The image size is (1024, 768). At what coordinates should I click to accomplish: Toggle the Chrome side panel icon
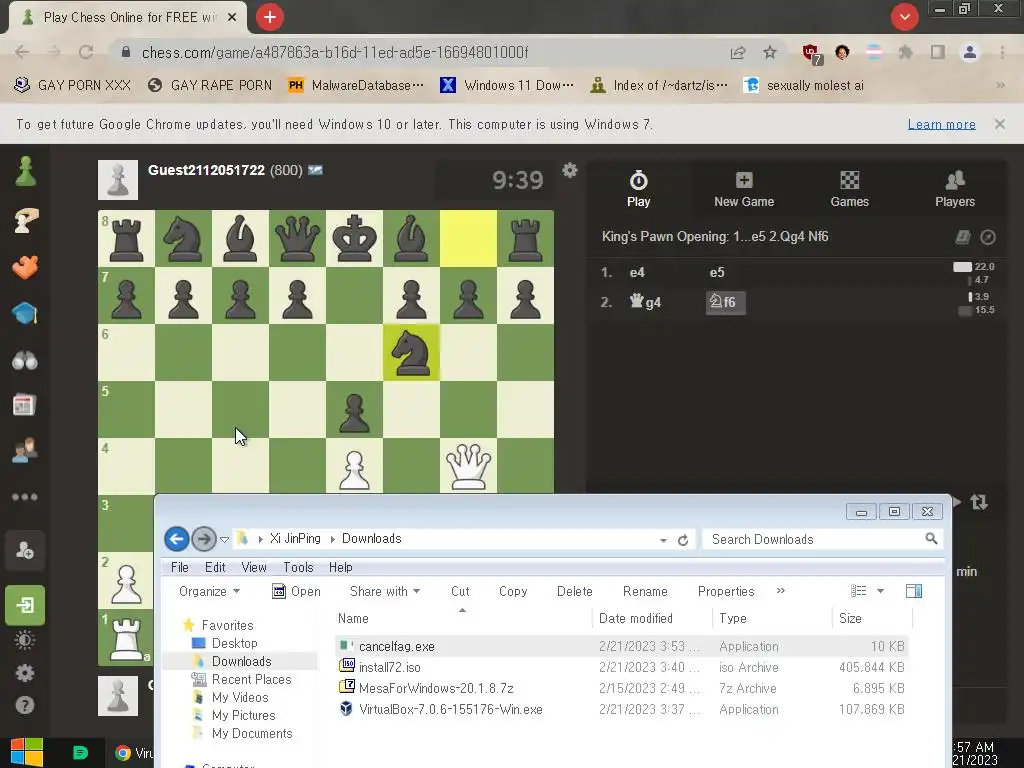(938, 52)
